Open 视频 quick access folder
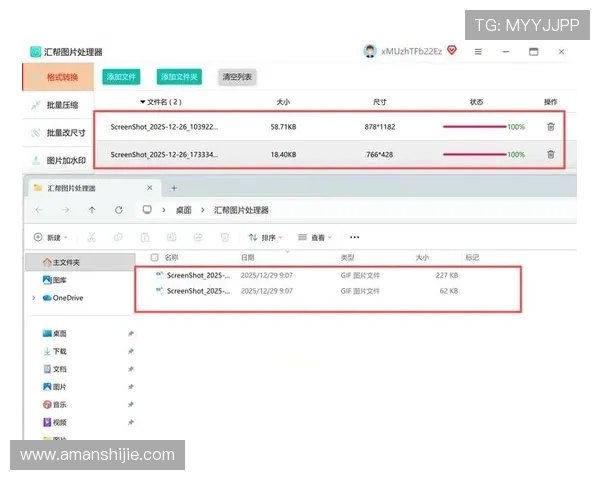The width and height of the screenshot is (600, 480). coord(55,422)
